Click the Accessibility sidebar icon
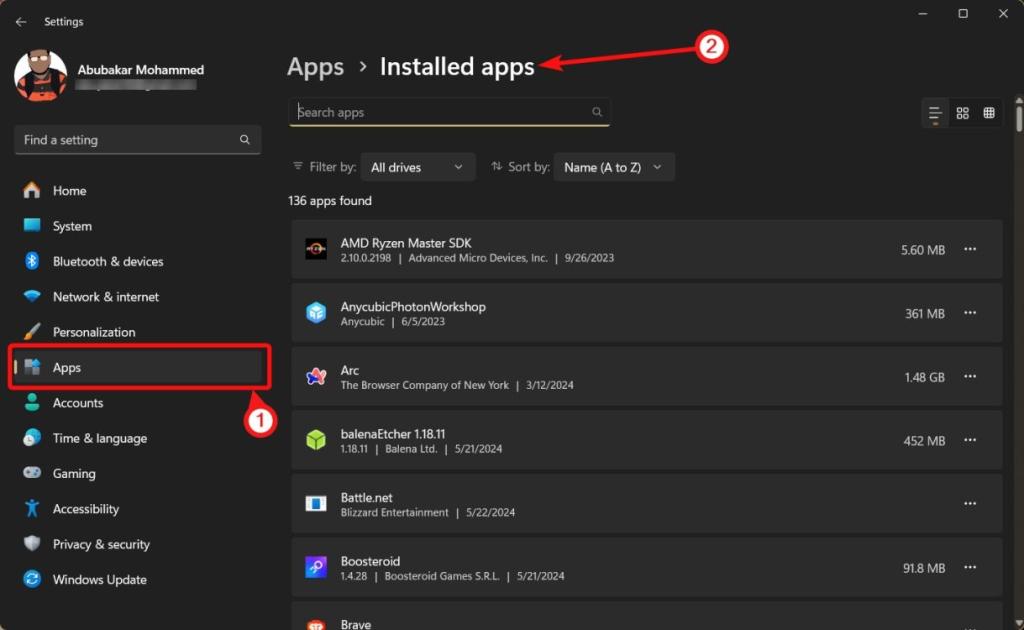This screenshot has width=1024, height=630. pyautogui.click(x=31, y=508)
